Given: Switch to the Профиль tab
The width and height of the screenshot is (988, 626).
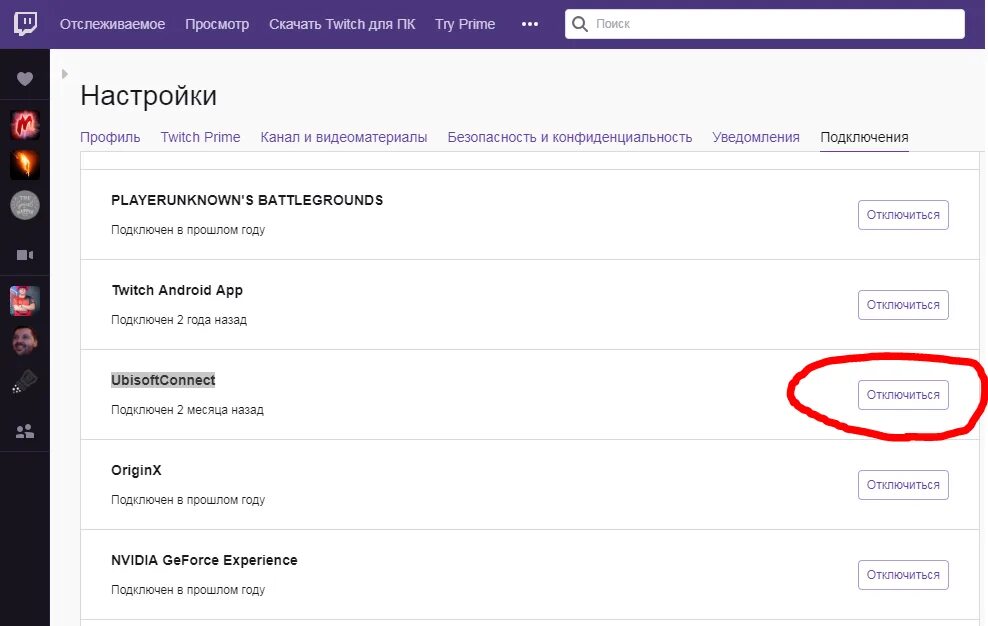Looking at the screenshot, I should click(110, 137).
